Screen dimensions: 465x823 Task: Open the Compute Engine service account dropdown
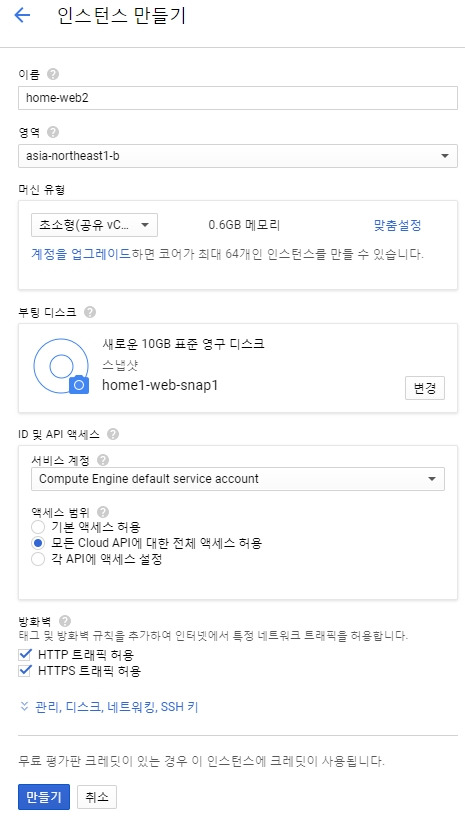tap(238, 479)
